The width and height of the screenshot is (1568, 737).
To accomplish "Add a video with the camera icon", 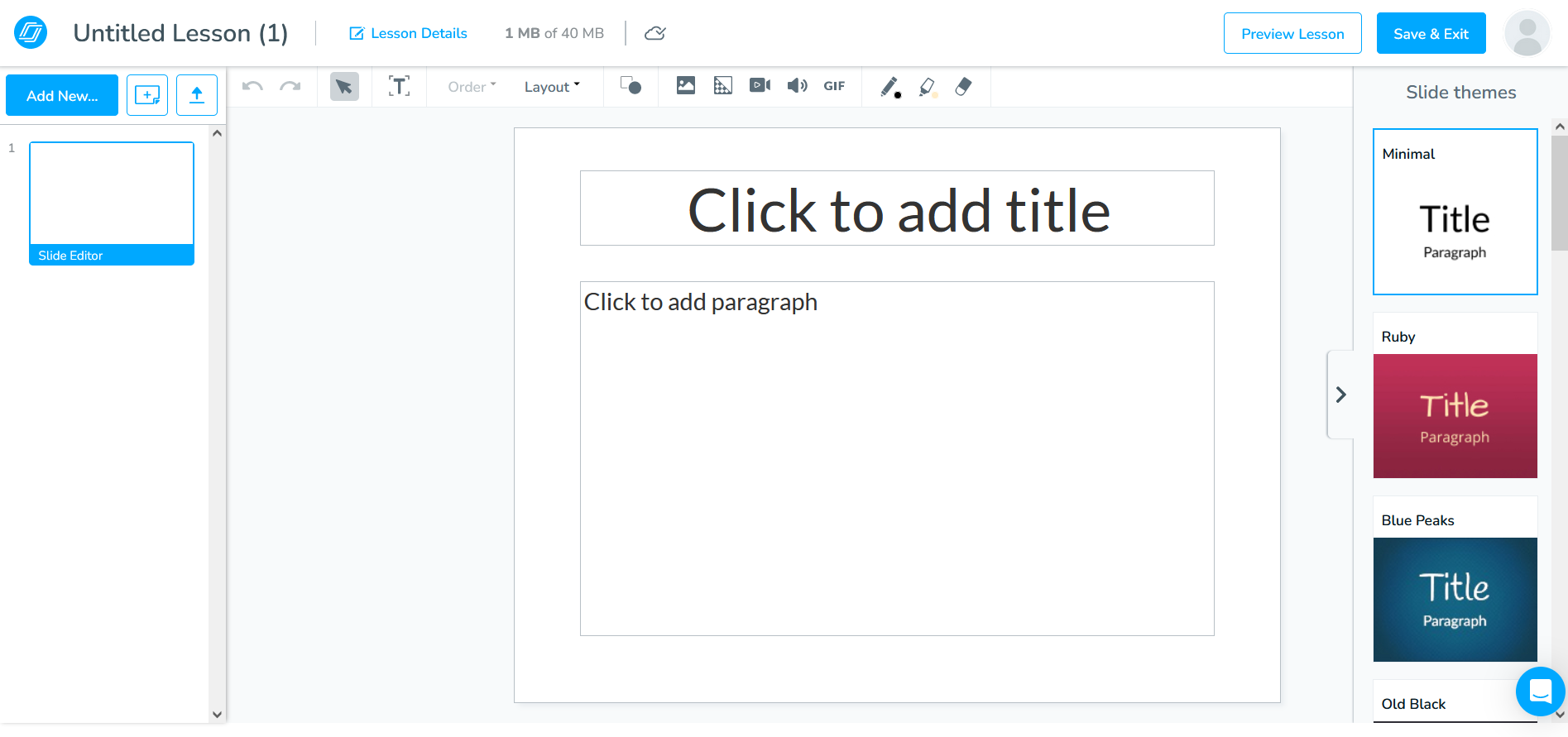I will click(760, 86).
